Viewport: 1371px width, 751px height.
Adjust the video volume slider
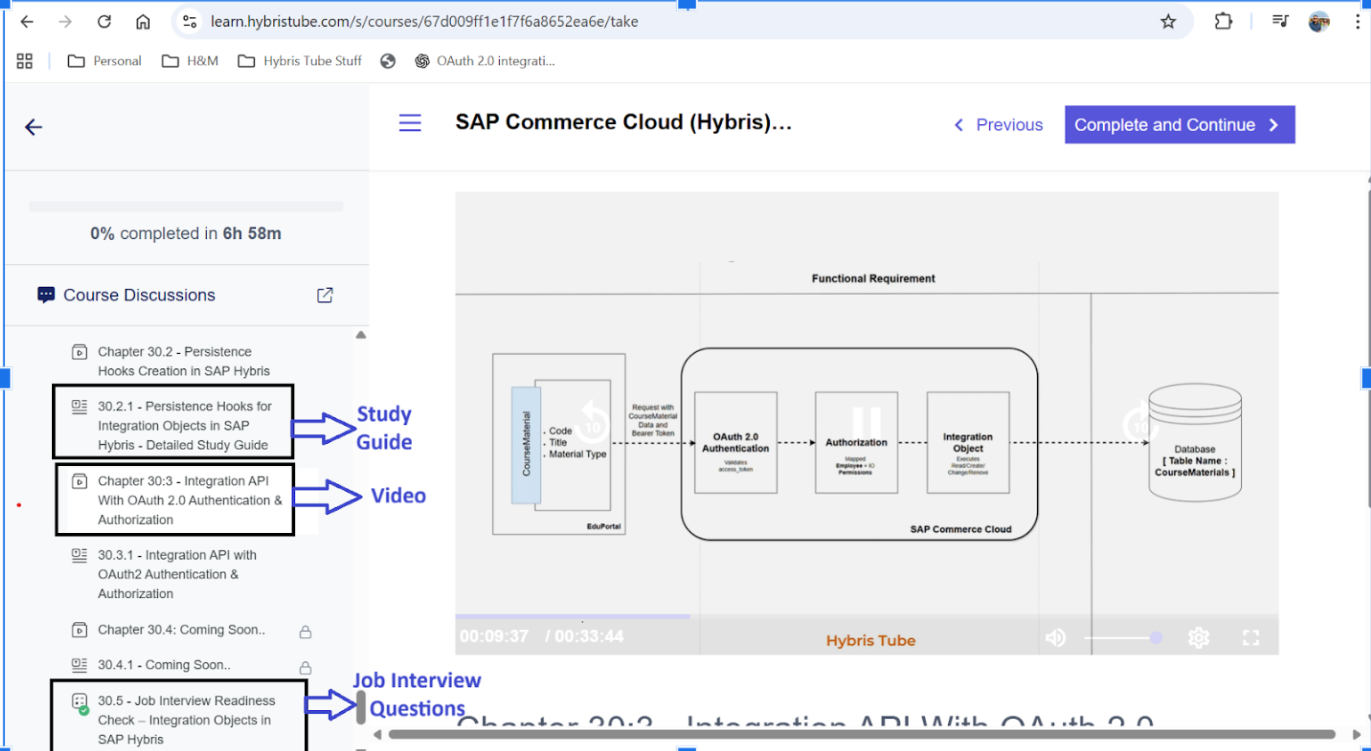click(x=1122, y=637)
